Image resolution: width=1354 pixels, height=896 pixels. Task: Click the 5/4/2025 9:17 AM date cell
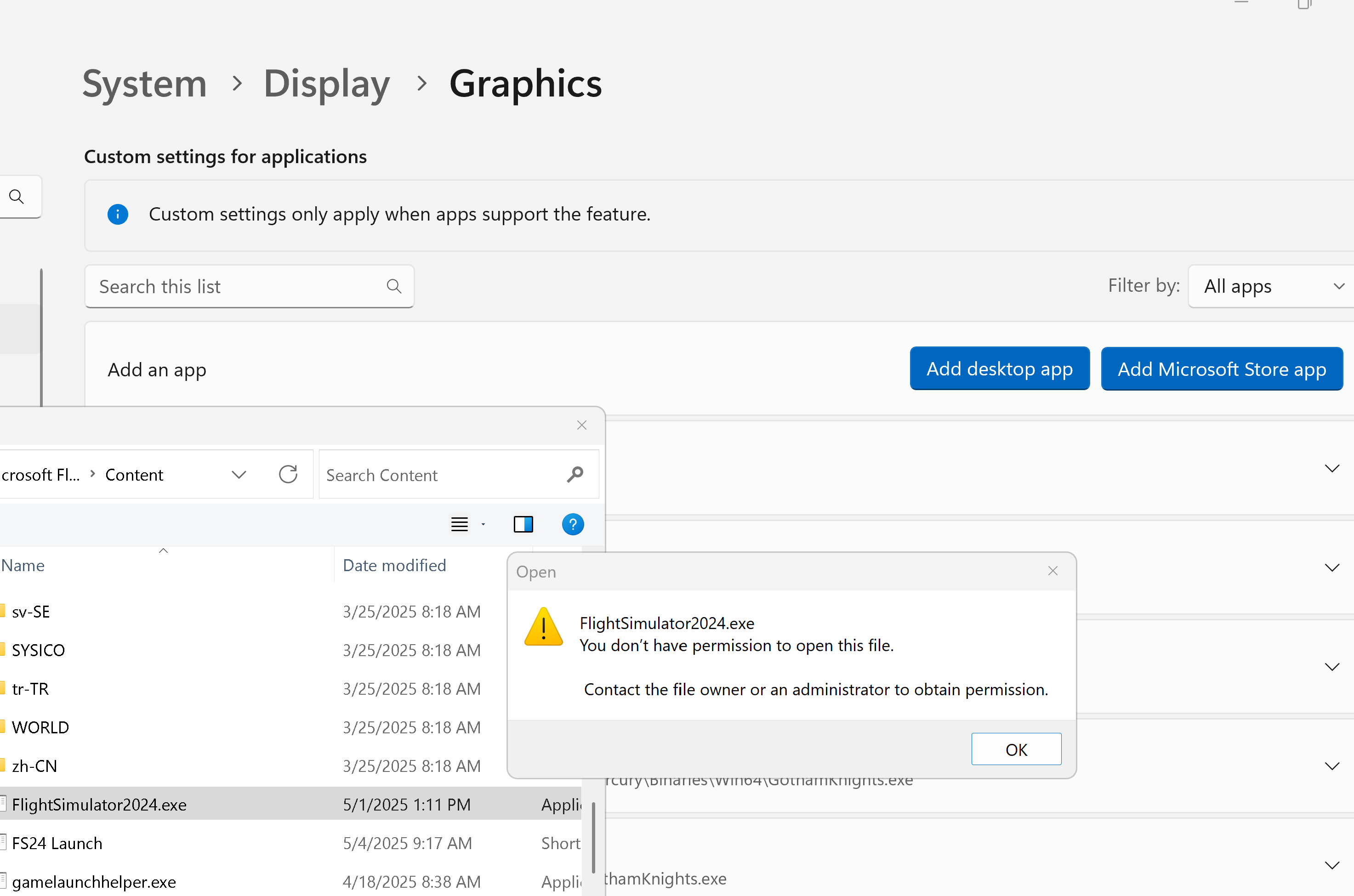(x=408, y=843)
